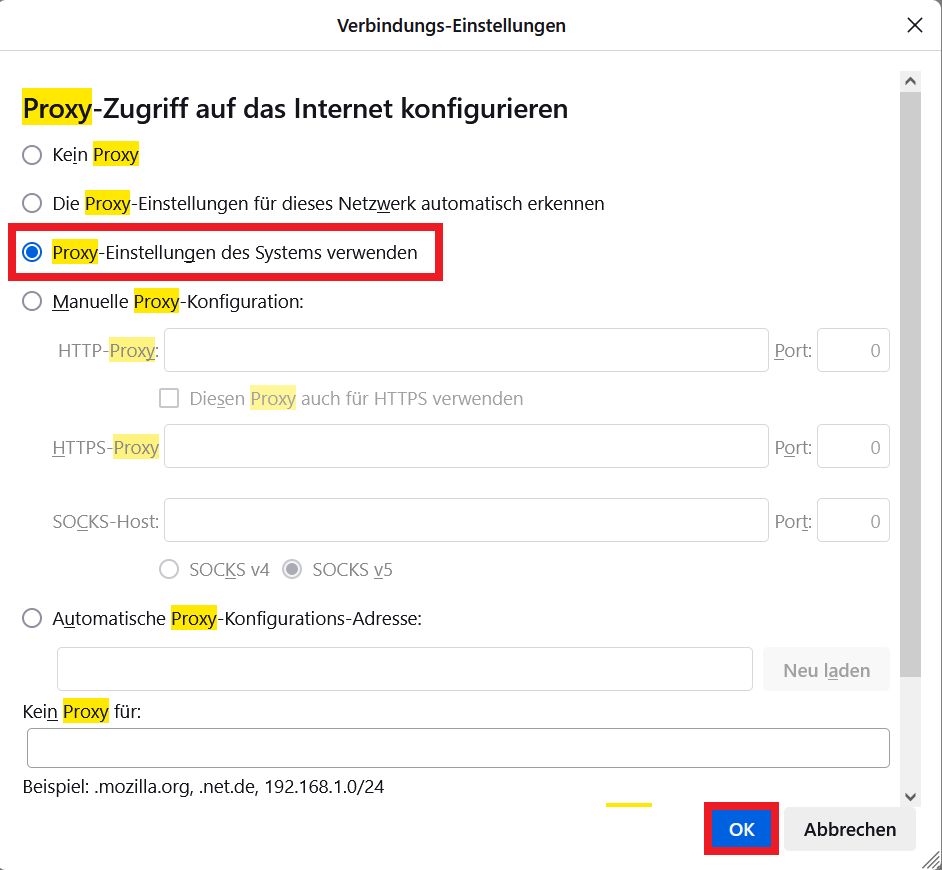This screenshot has height=870, width=942.
Task: Click the SOCKS-Host Port field
Action: point(853,520)
